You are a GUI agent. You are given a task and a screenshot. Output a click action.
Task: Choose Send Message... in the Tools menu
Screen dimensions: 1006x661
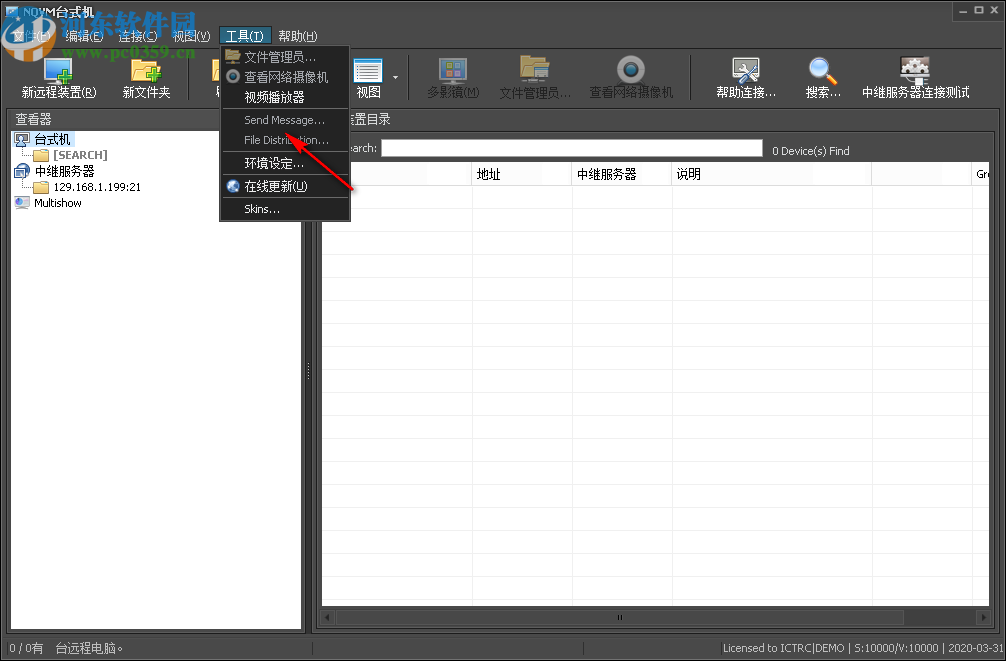[286, 120]
